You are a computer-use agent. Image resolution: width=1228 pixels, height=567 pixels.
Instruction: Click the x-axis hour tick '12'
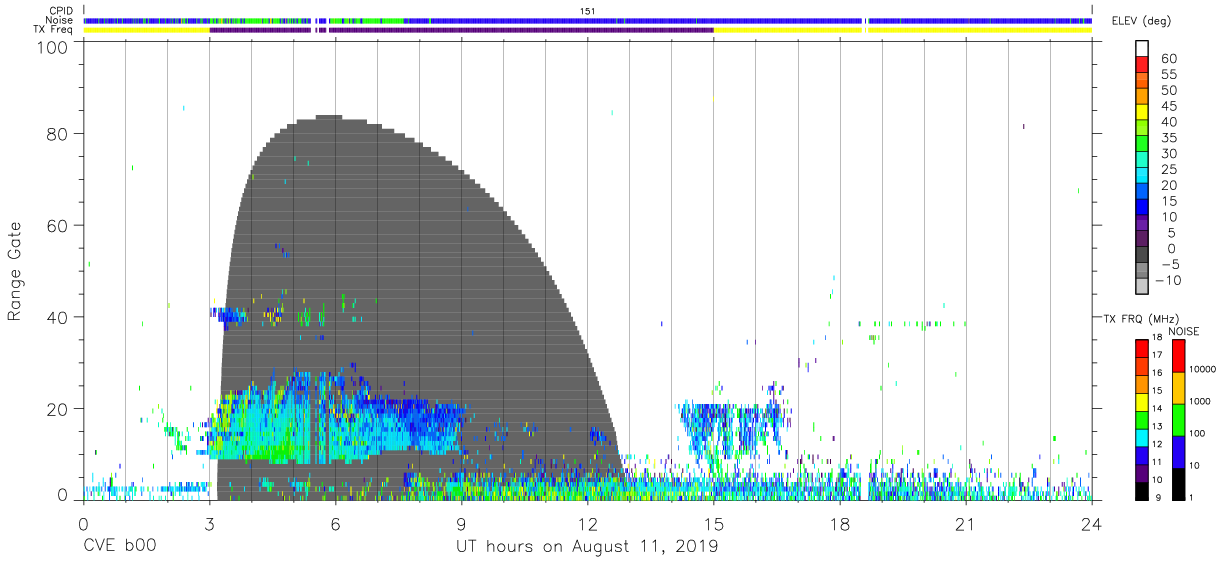(x=587, y=524)
